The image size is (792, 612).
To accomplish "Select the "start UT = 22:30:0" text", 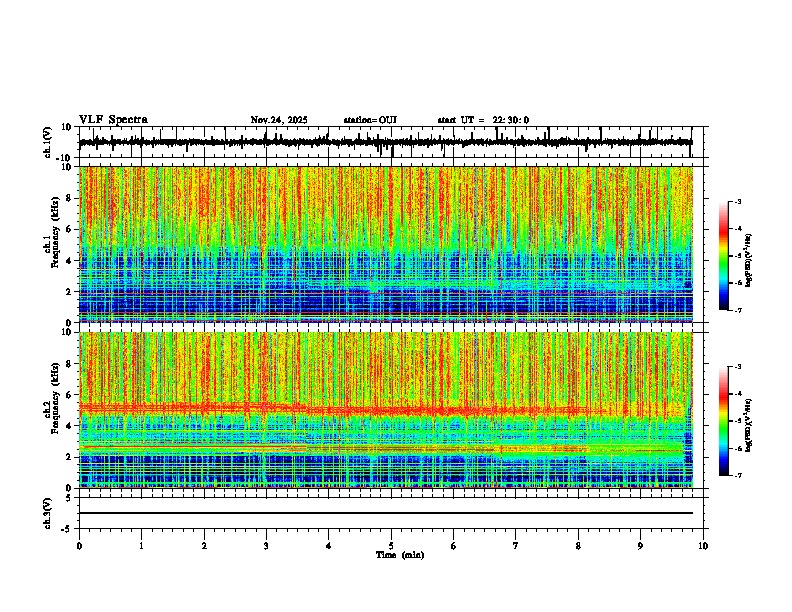I will point(483,120).
